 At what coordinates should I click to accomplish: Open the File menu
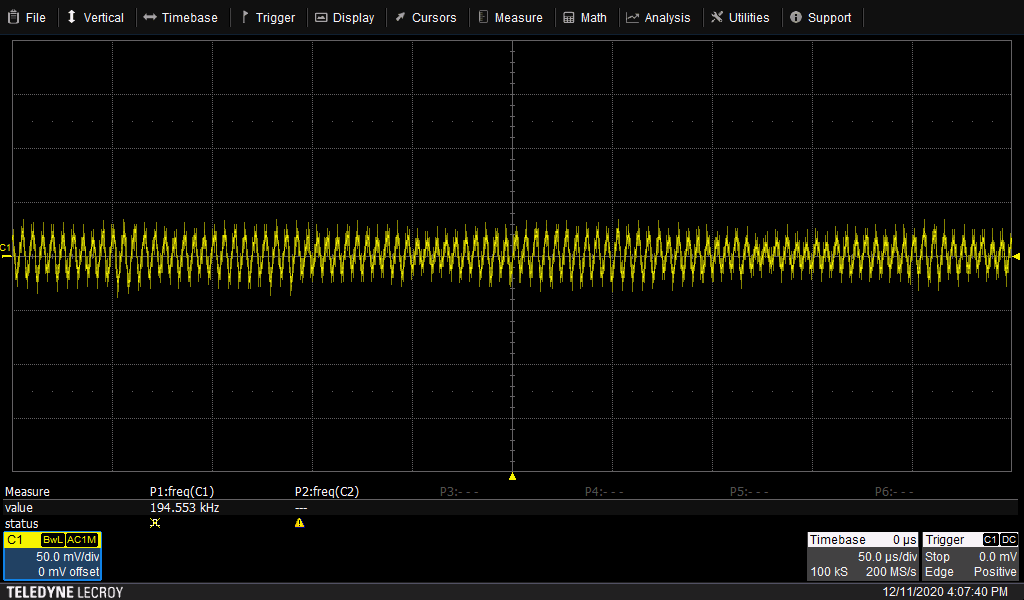[27, 17]
